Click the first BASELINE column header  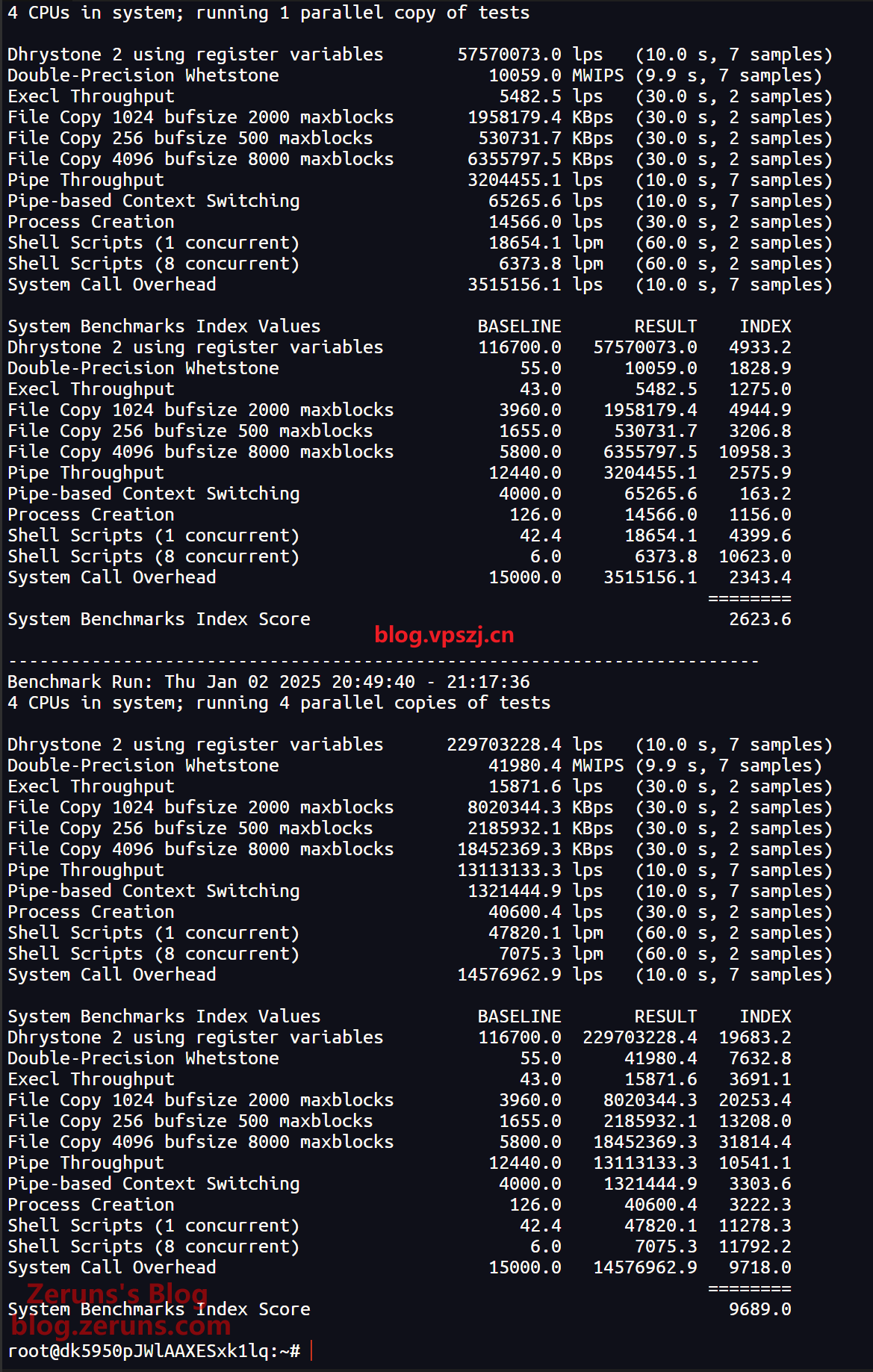[x=519, y=326]
